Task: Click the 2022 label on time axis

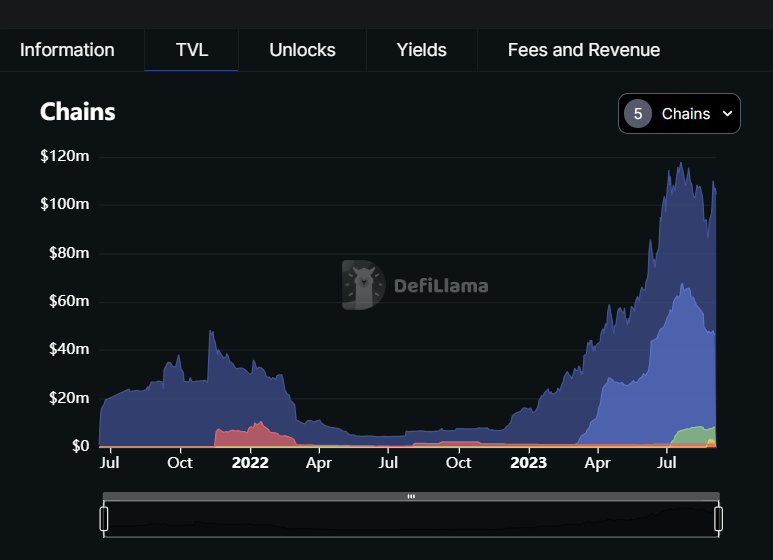Action: click(x=250, y=463)
